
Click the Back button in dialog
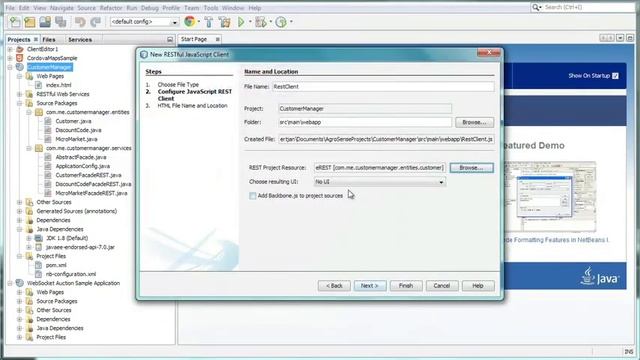334,286
